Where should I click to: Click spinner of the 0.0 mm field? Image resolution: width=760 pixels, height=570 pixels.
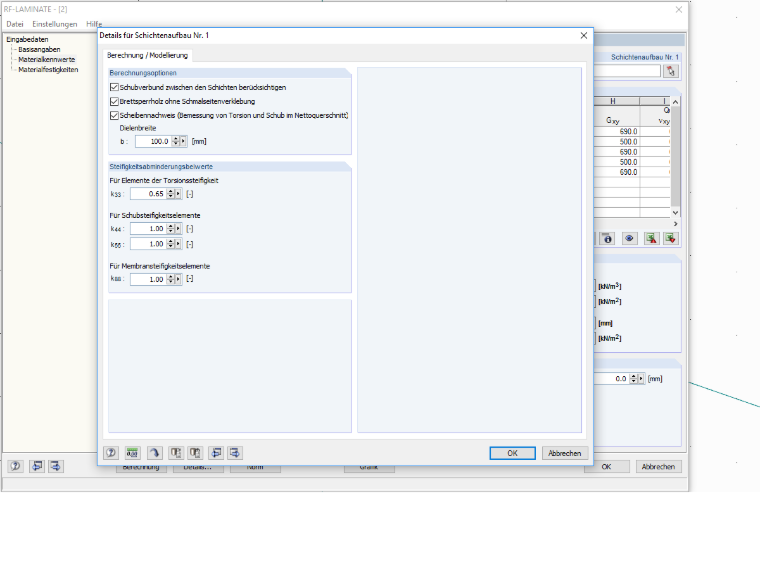(x=633, y=379)
